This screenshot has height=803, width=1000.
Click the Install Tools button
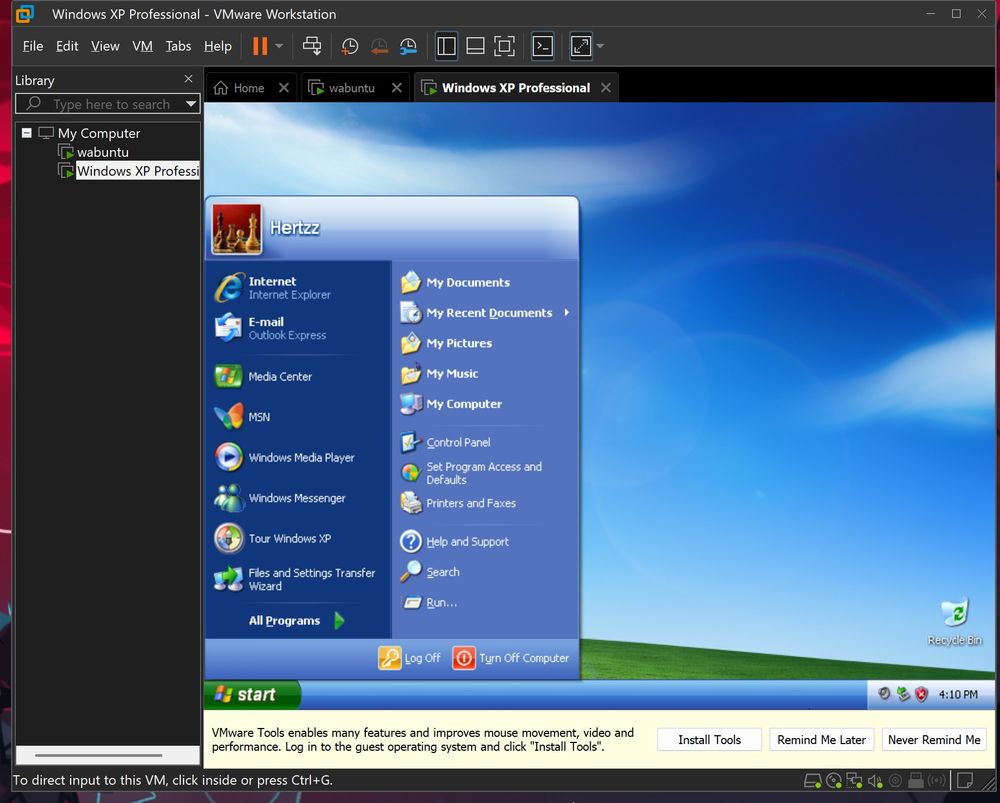point(709,740)
